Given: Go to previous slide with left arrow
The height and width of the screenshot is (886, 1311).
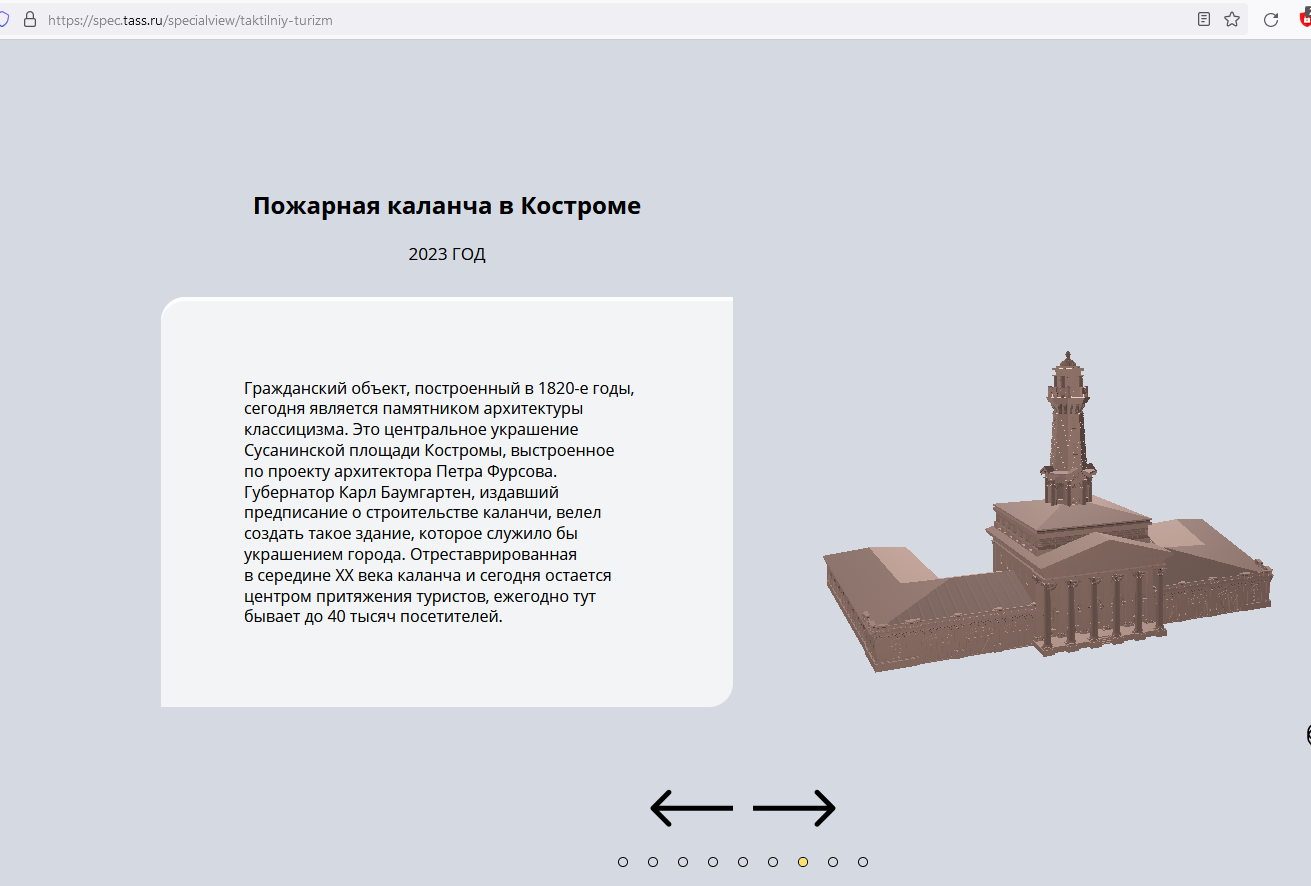Looking at the screenshot, I should (691, 808).
